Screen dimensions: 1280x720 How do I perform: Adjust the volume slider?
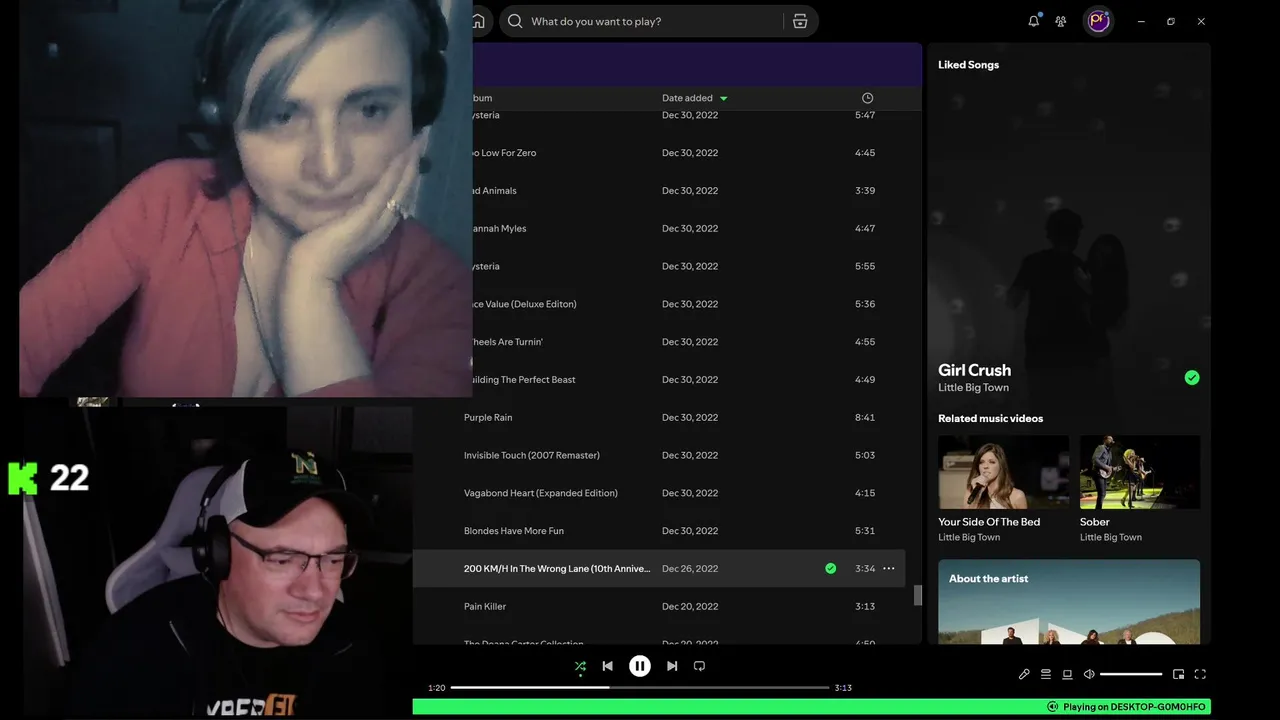pyautogui.click(x=1131, y=674)
